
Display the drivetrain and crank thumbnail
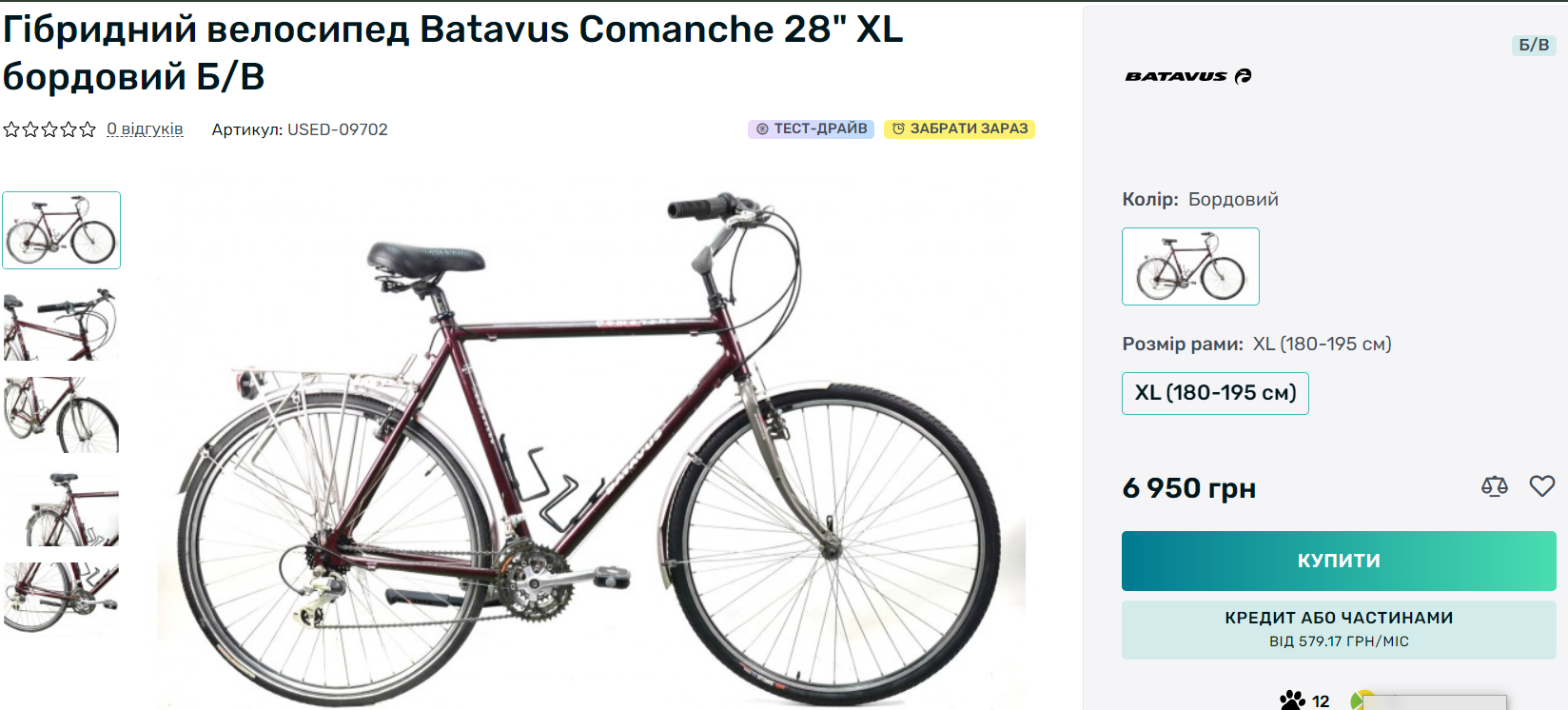pos(62,598)
